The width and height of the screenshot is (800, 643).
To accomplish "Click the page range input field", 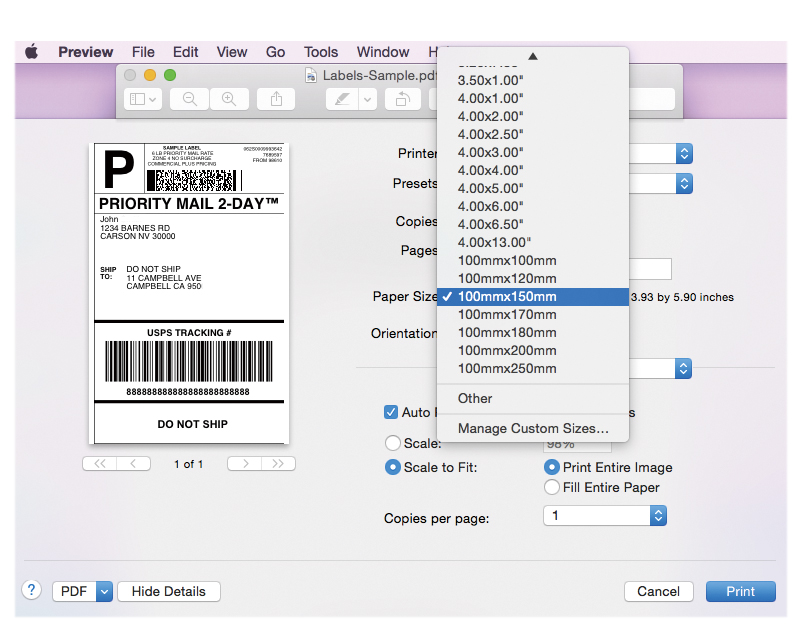I will 650,269.
